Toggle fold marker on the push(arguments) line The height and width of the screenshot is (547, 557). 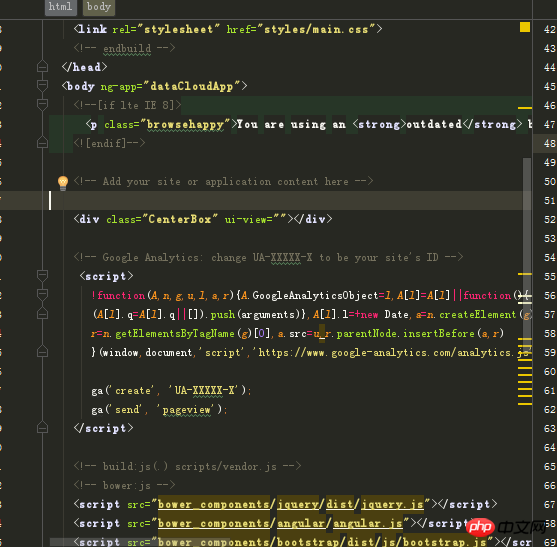(42, 313)
